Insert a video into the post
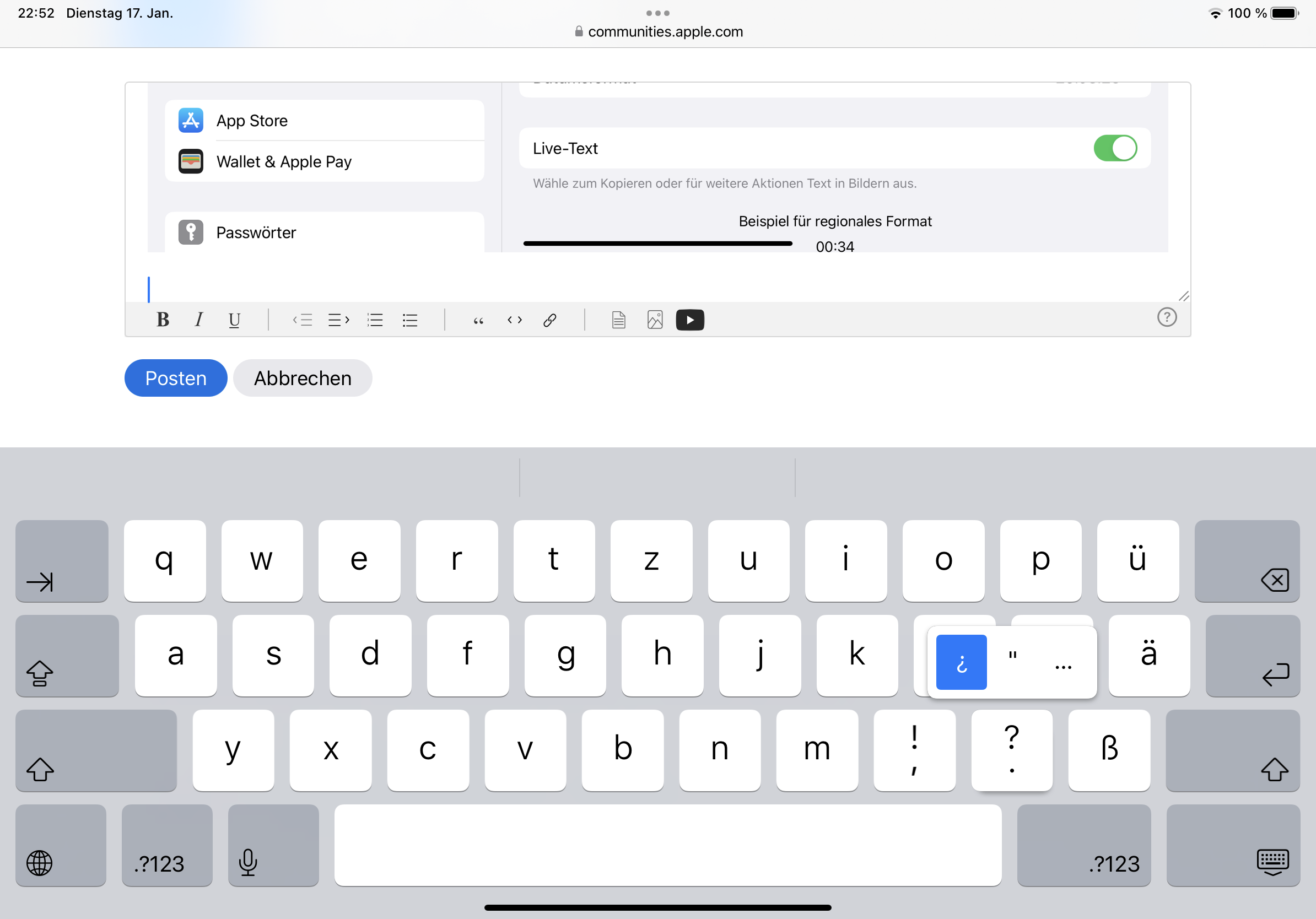Screen dimensions: 1316x919 tap(689, 320)
